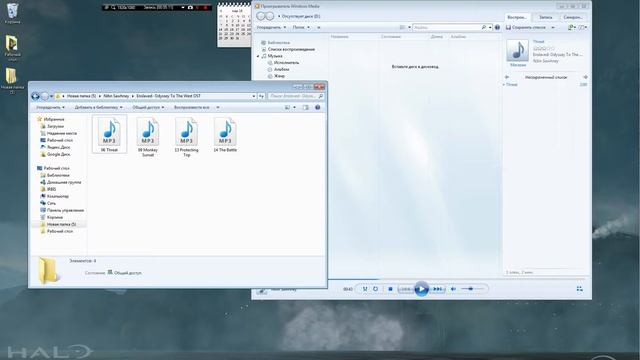Viewport: 640px width, 360px height.
Task: Open Explorer help question mark icon
Action: tap(318, 107)
